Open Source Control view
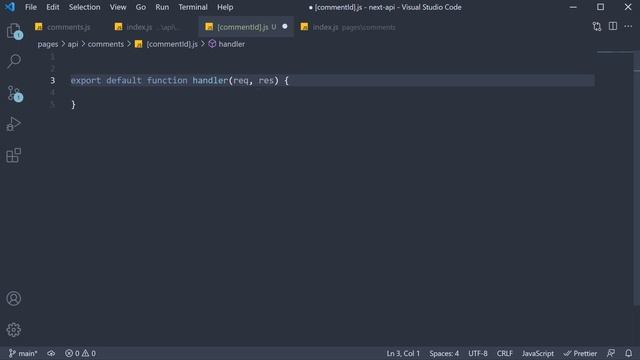The image size is (640, 360). pos(14,93)
